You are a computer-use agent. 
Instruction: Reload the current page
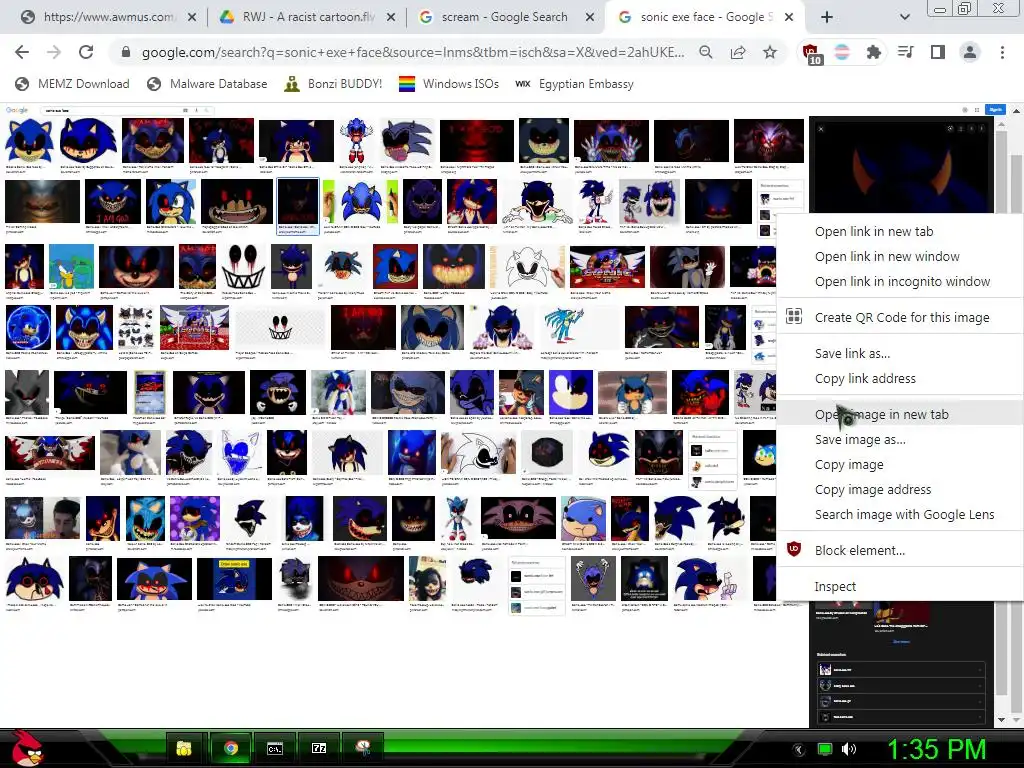pyautogui.click(x=86, y=52)
